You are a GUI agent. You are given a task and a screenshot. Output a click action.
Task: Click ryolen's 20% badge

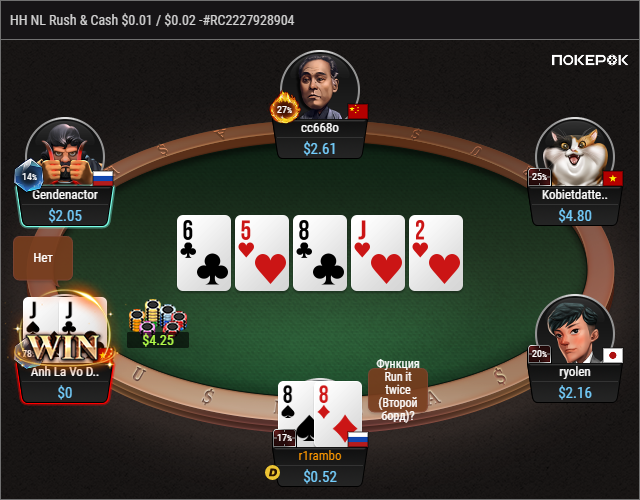tap(539, 354)
